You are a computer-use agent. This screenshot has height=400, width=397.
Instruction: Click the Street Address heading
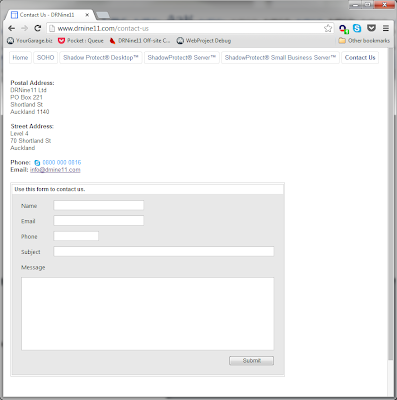tap(32, 126)
